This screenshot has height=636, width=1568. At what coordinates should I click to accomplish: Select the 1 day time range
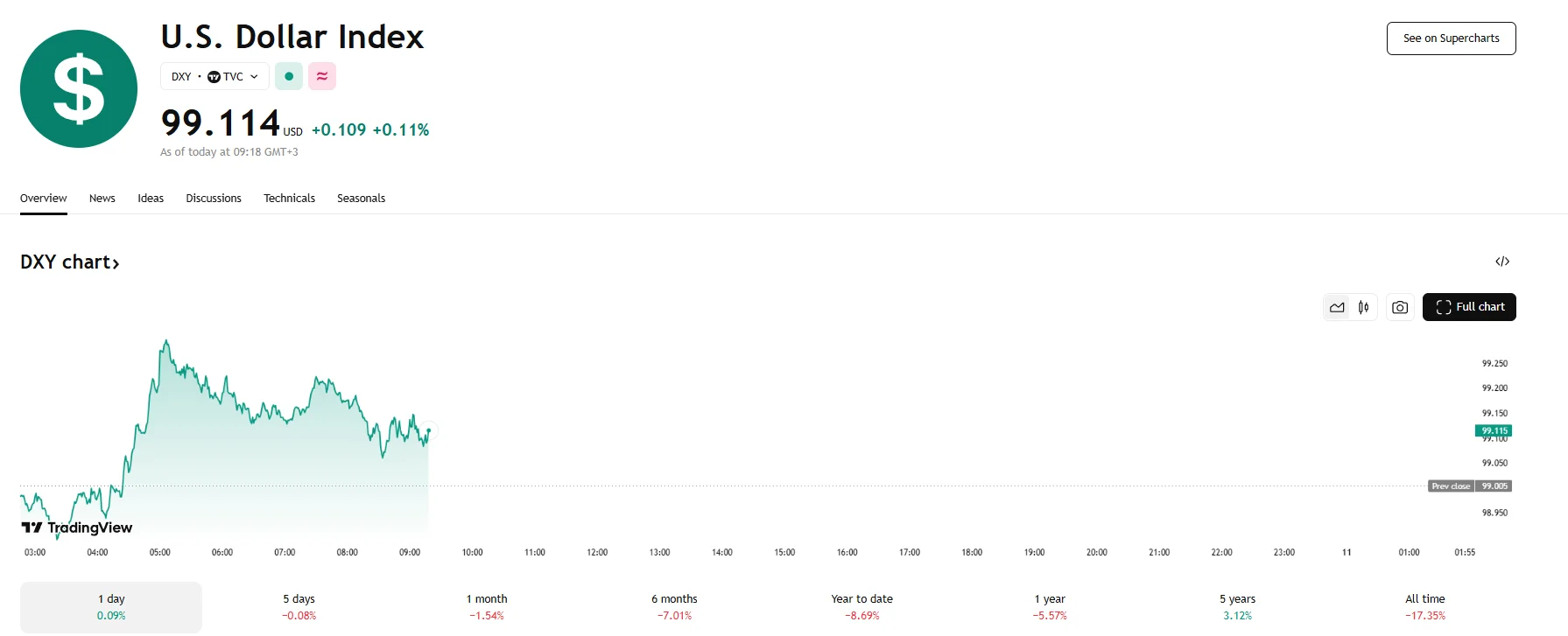111,606
